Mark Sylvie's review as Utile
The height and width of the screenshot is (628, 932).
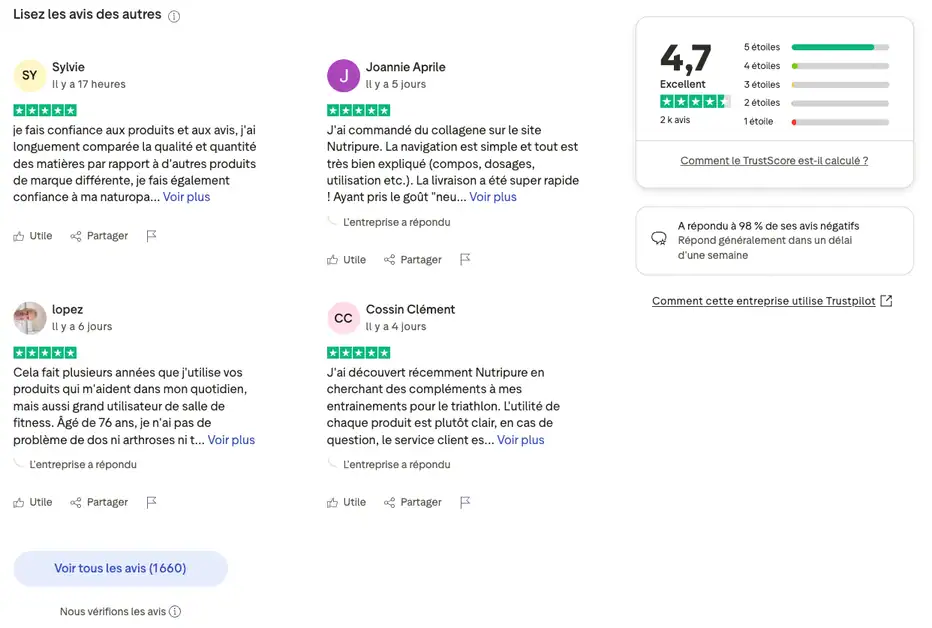(33, 236)
